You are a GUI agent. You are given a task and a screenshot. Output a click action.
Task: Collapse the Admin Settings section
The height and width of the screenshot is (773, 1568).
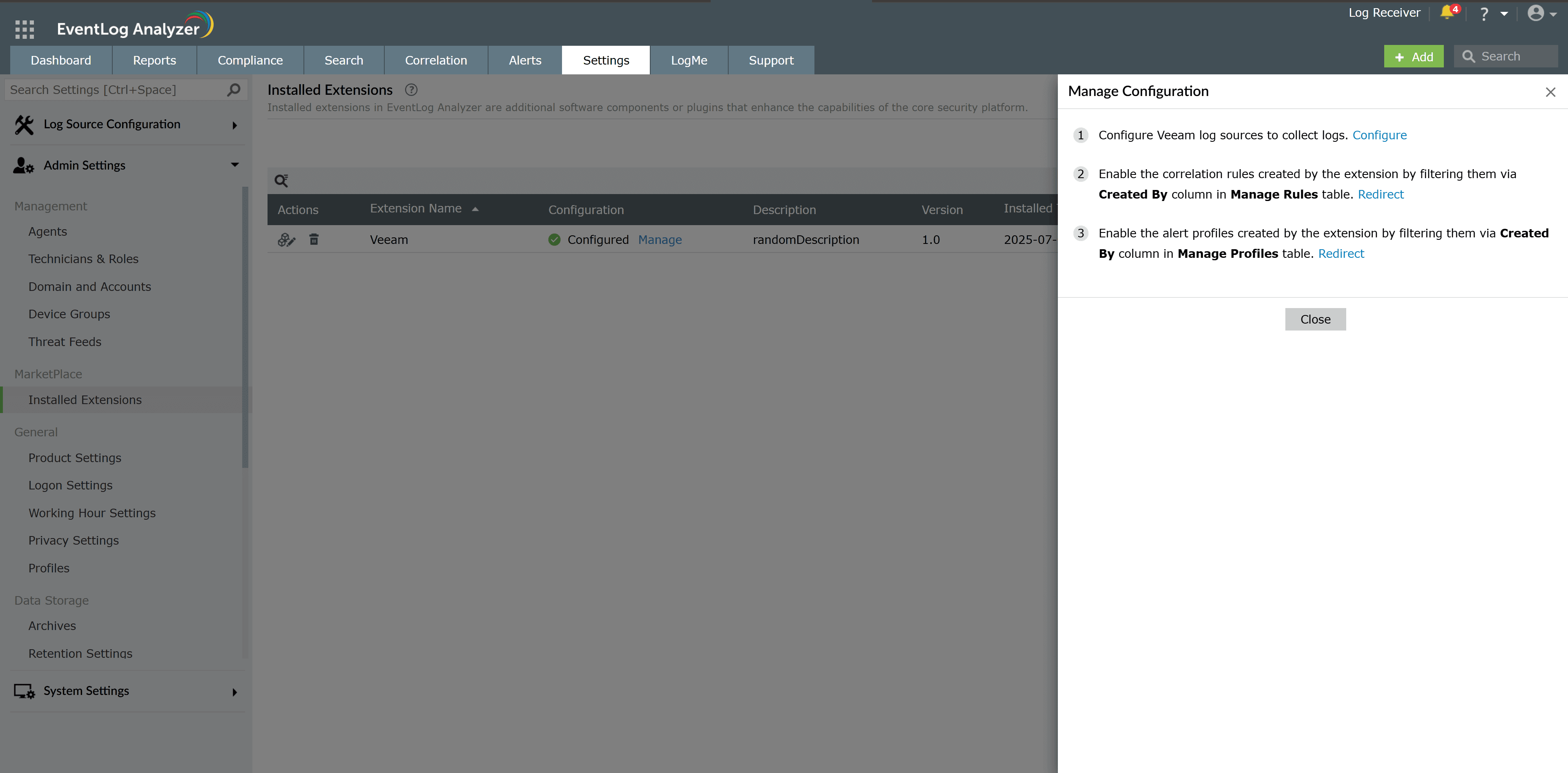(x=234, y=165)
